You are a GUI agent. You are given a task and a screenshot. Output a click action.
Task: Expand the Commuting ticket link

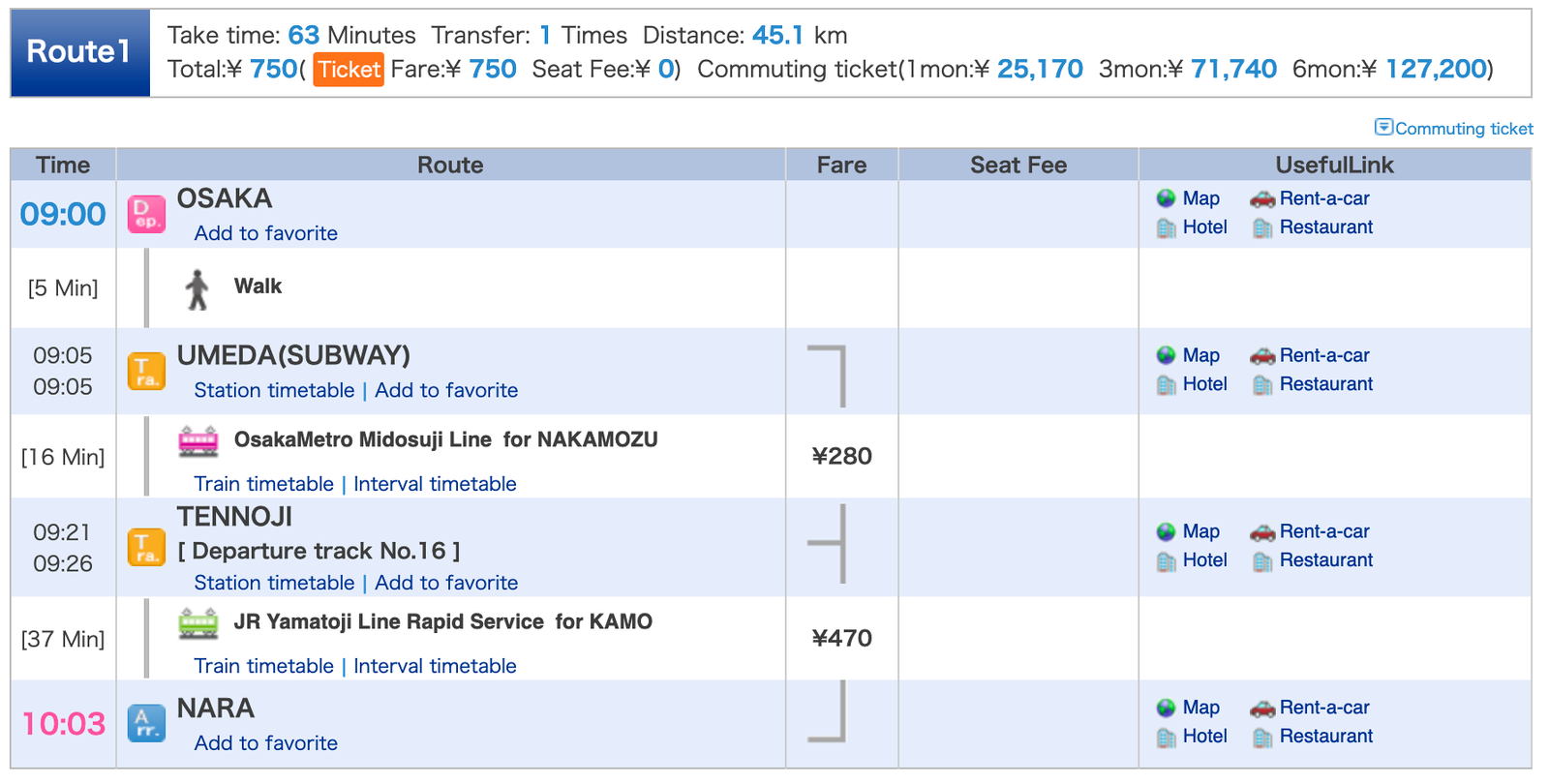1453,128
